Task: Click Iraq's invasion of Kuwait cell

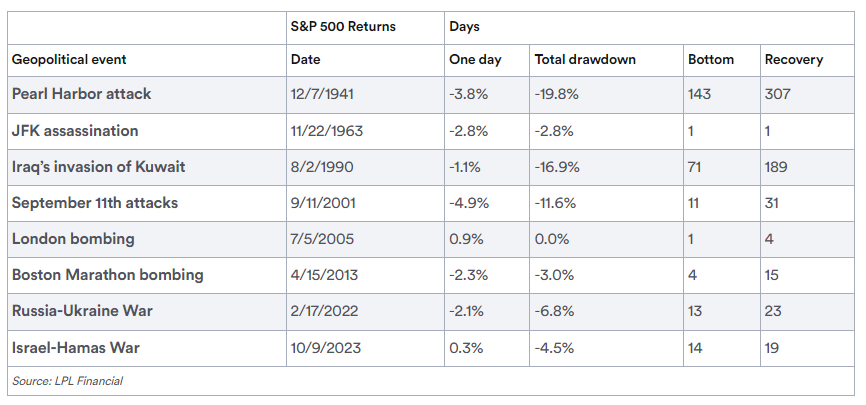Action: point(98,167)
